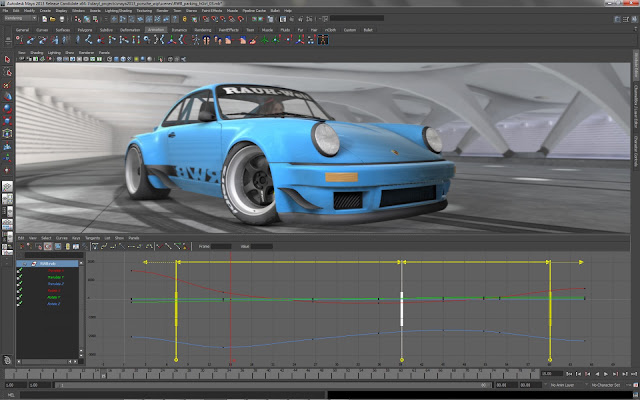640x400 pixels.
Task: Play the animation backwards
Action: (597, 373)
